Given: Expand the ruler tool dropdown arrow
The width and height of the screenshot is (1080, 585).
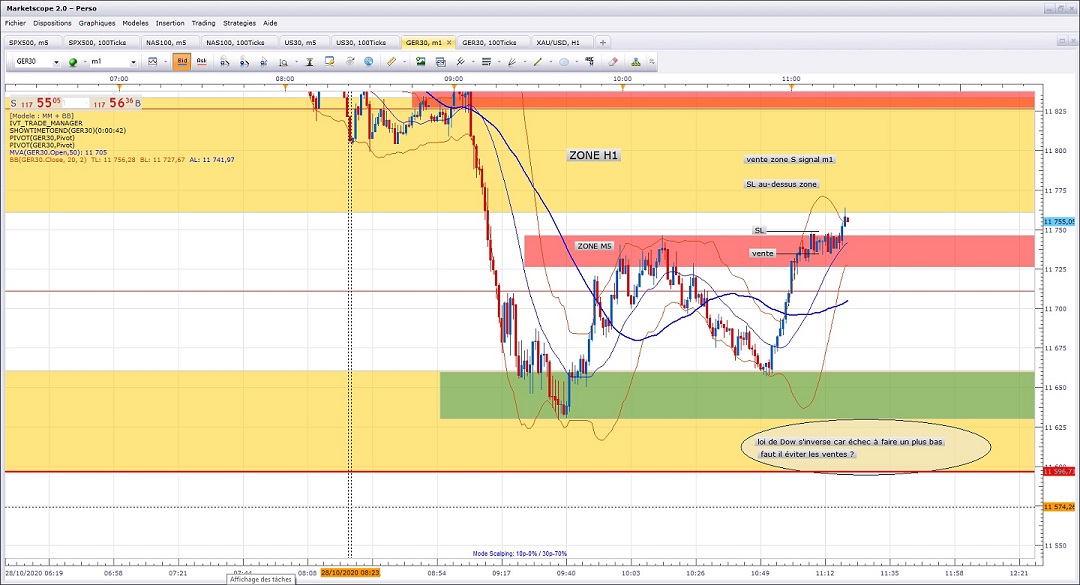Looking at the screenshot, I should pyautogui.click(x=404, y=62).
